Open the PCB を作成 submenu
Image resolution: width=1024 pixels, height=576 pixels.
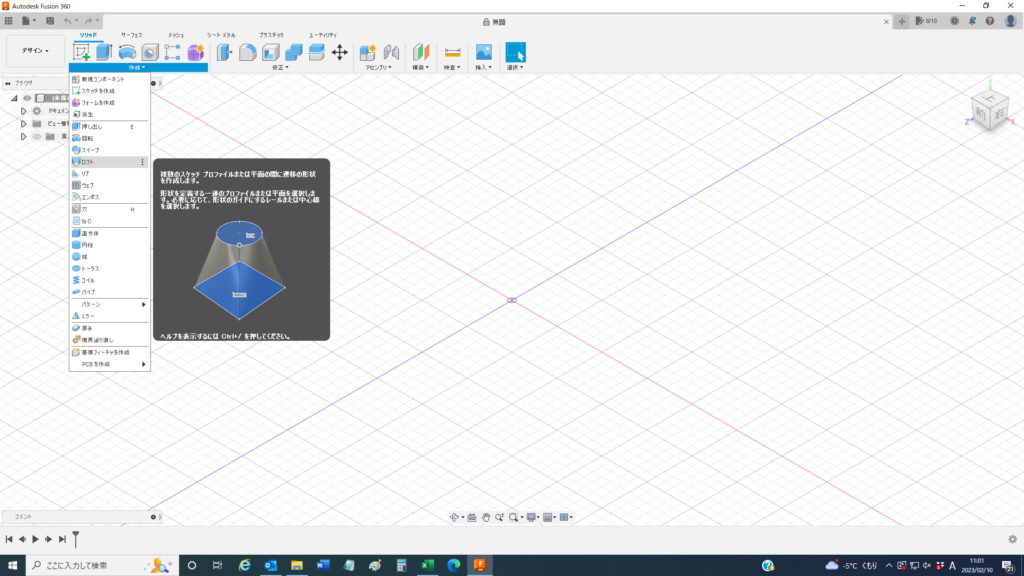click(x=110, y=364)
